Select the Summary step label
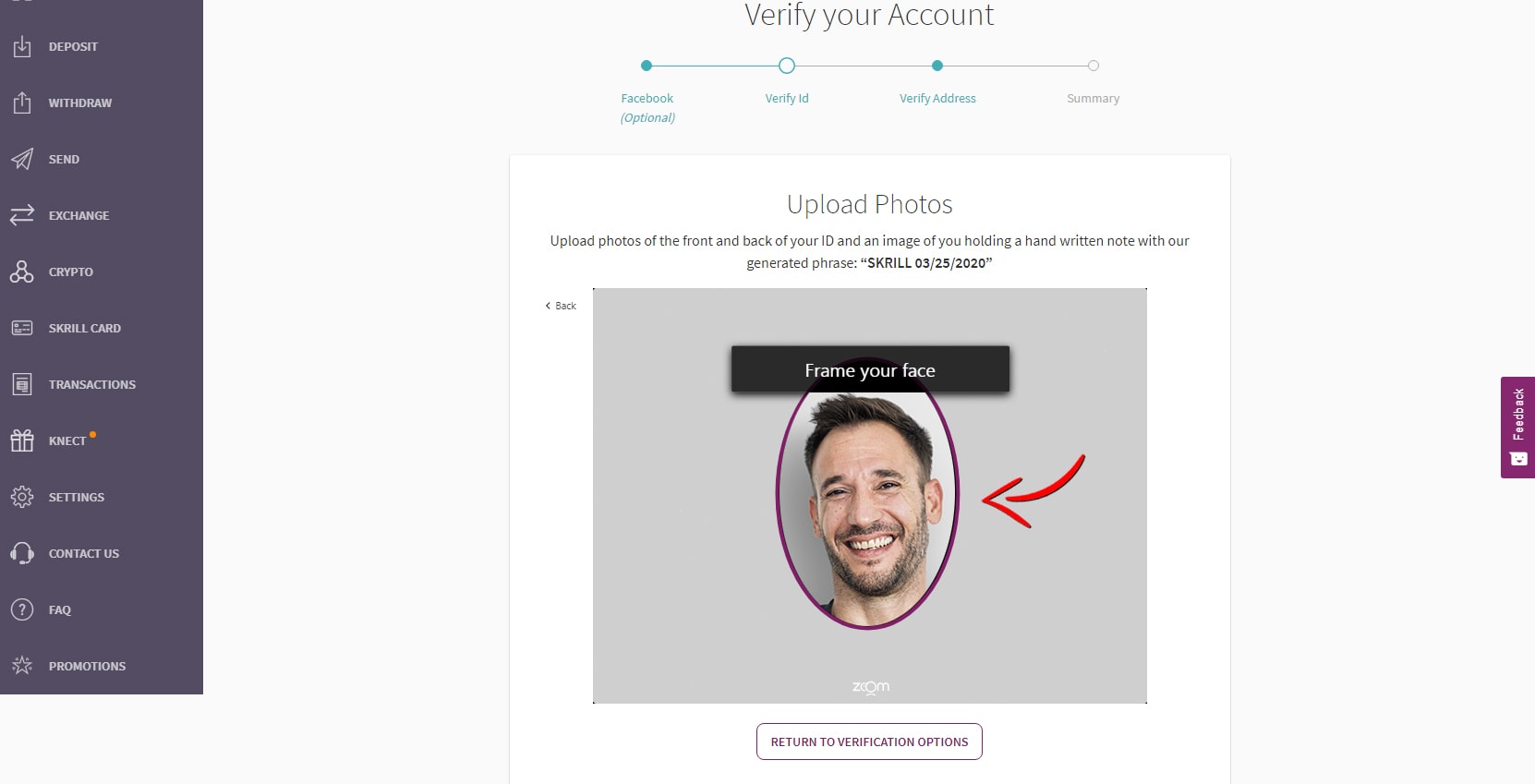Viewport: 1535px width, 784px height. click(x=1093, y=98)
